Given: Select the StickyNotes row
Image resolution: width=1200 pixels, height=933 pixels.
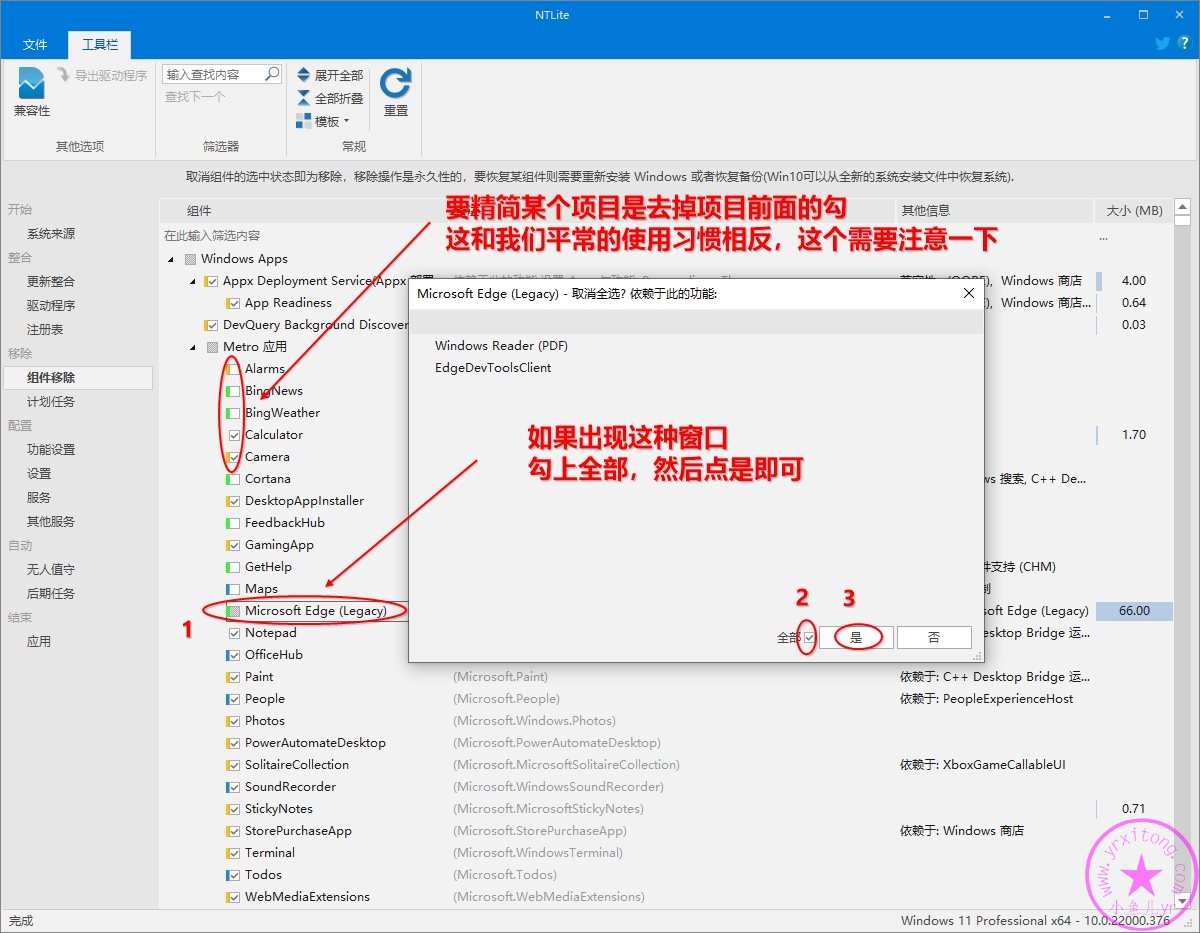Looking at the screenshot, I should (279, 809).
